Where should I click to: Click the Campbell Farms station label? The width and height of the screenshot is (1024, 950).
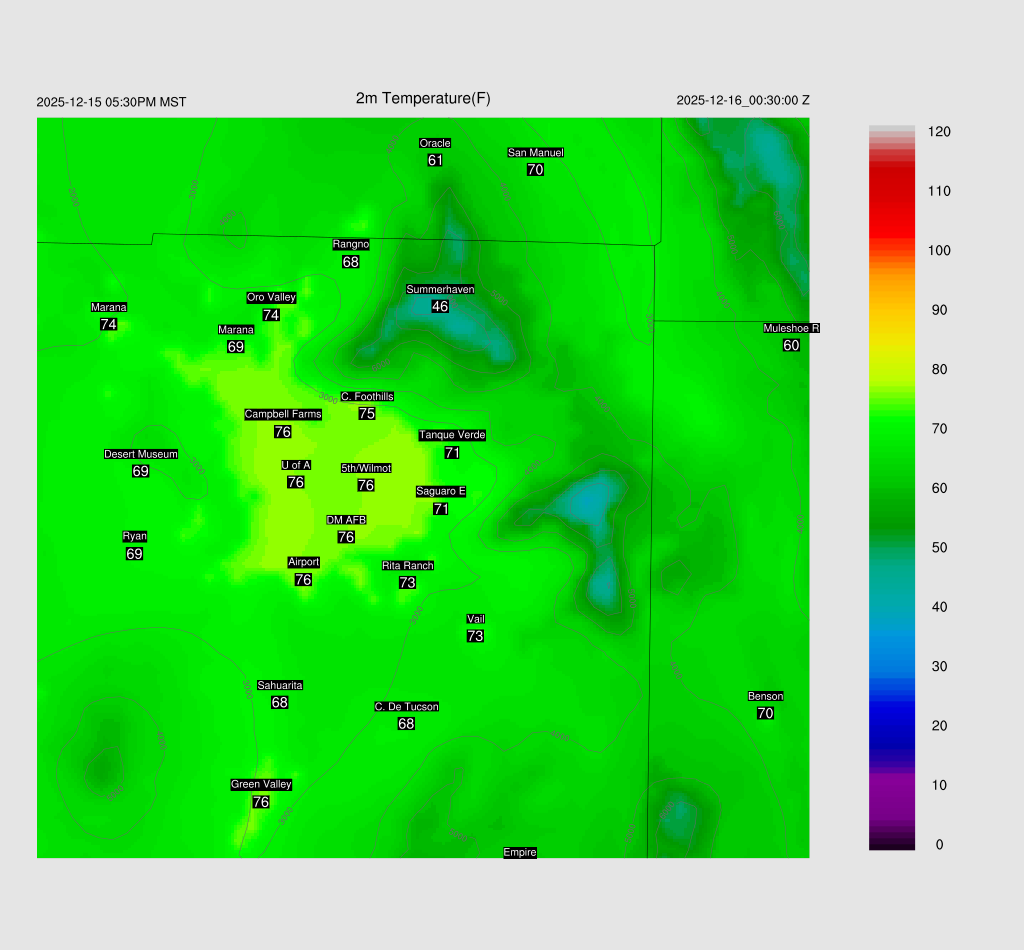pos(283,414)
